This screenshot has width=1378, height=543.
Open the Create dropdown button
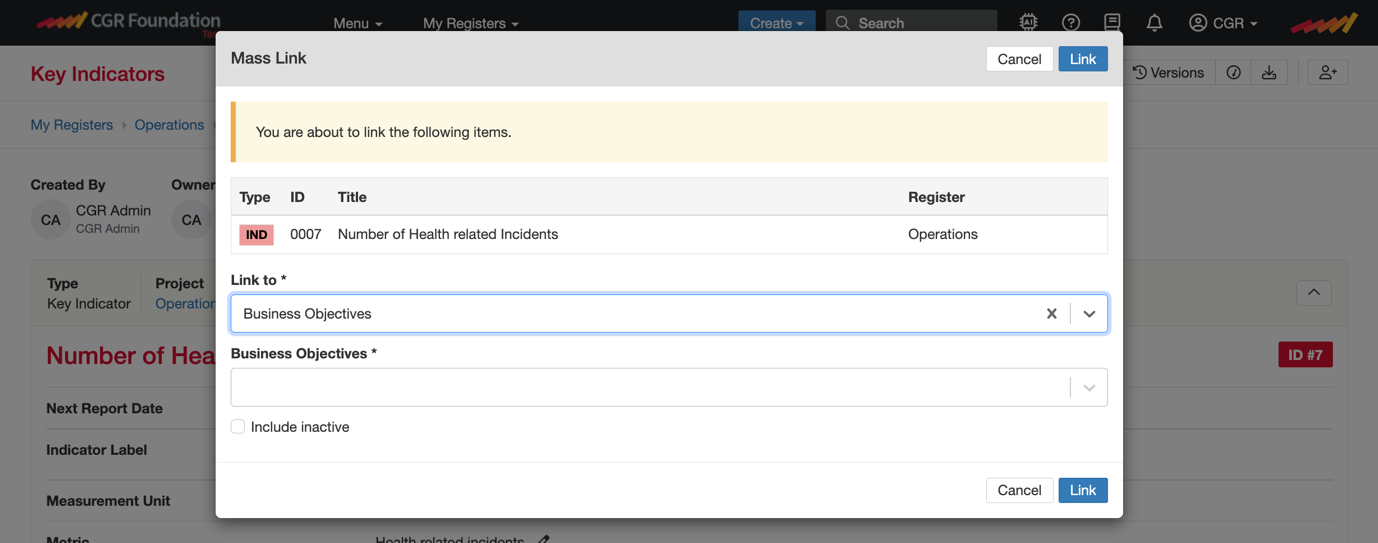[777, 23]
